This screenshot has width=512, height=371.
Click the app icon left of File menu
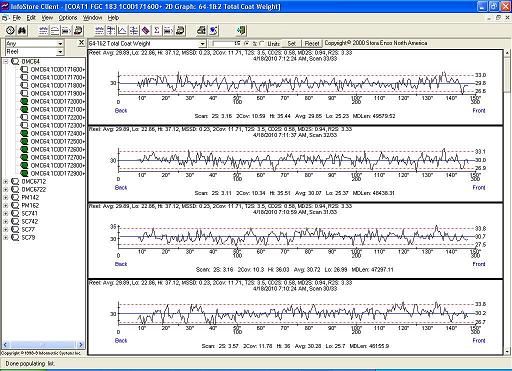coord(6,18)
